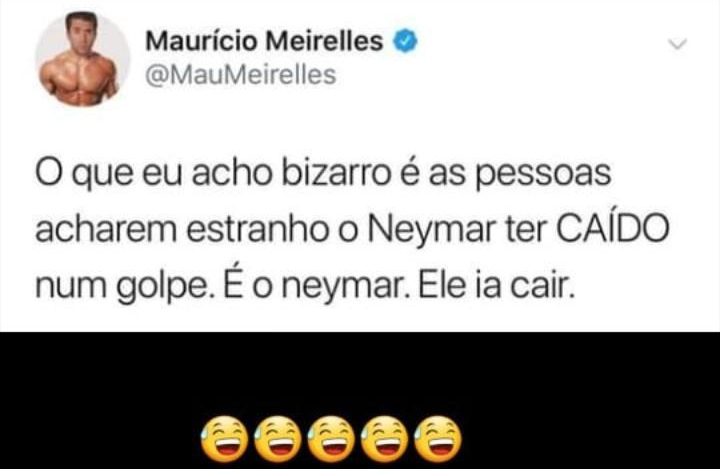Click the last laughing emoji
Image resolution: width=720 pixels, height=469 pixels.
click(x=438, y=439)
